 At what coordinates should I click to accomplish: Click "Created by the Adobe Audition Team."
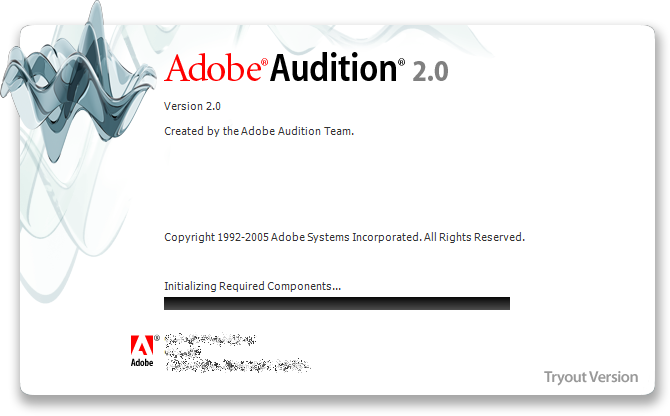coord(259,131)
